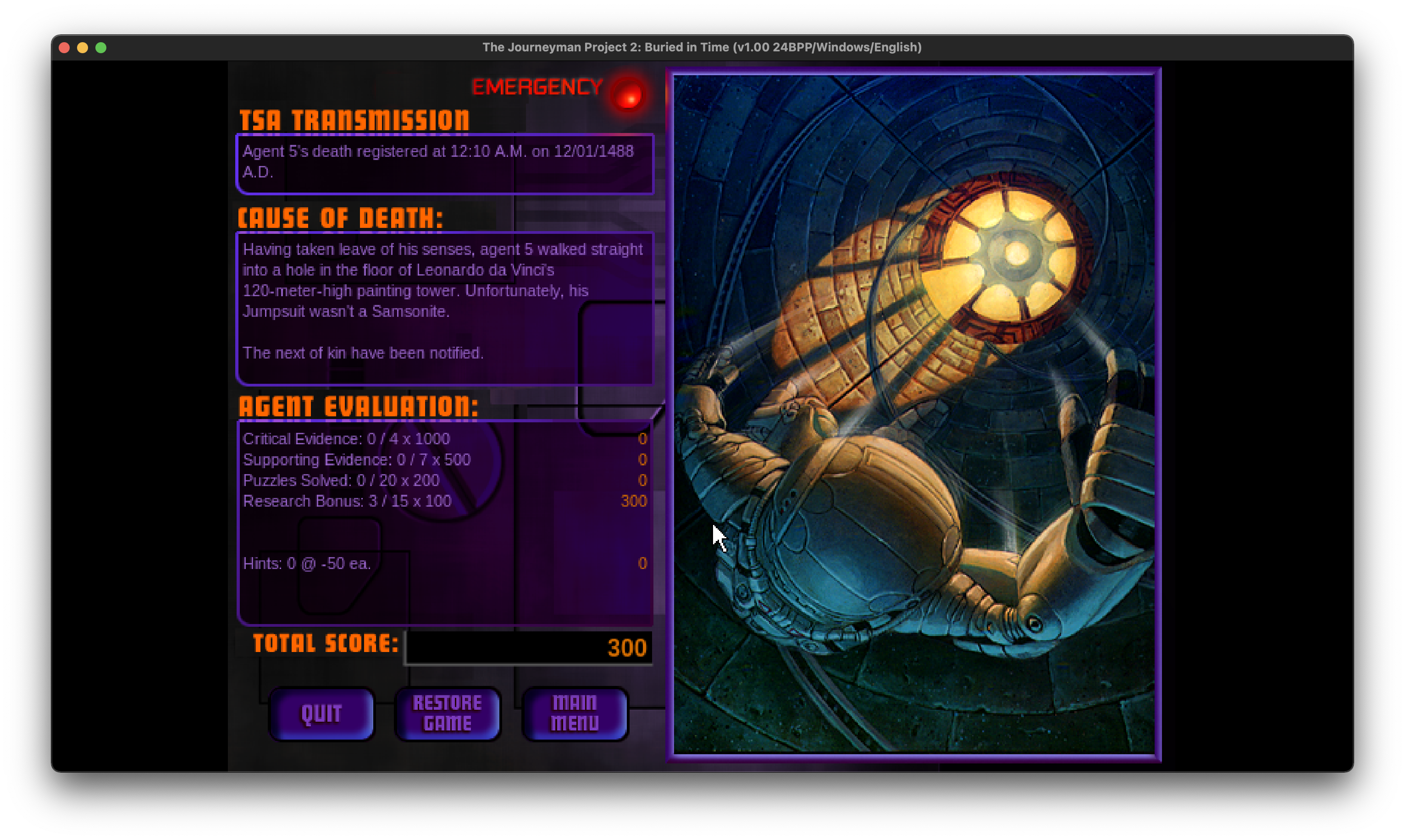Click the falling agent death illustration

pos(913,414)
